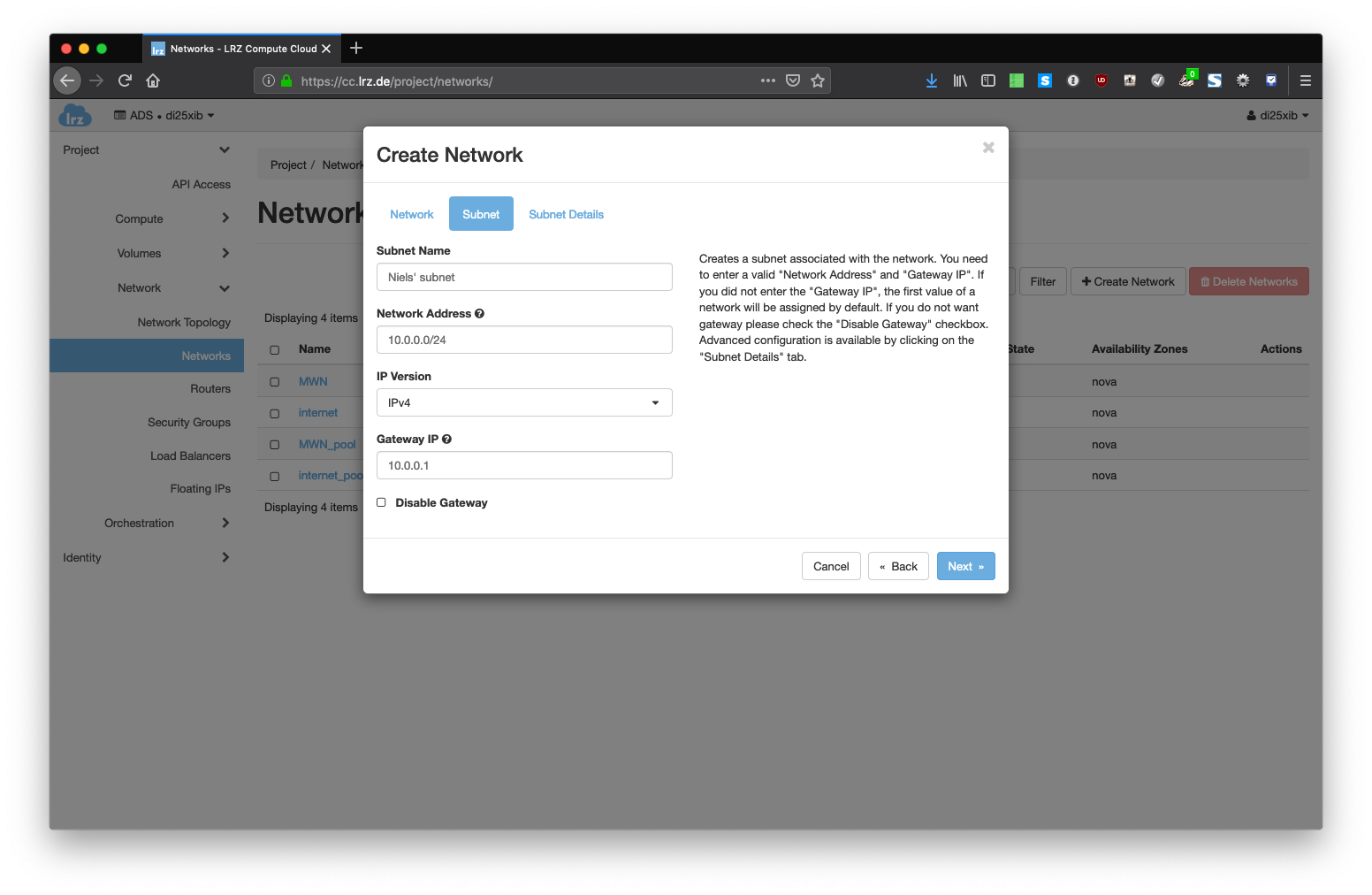Screen dimensions: 1372x895
Task: Click the Network Address help icon
Action: coord(479,314)
